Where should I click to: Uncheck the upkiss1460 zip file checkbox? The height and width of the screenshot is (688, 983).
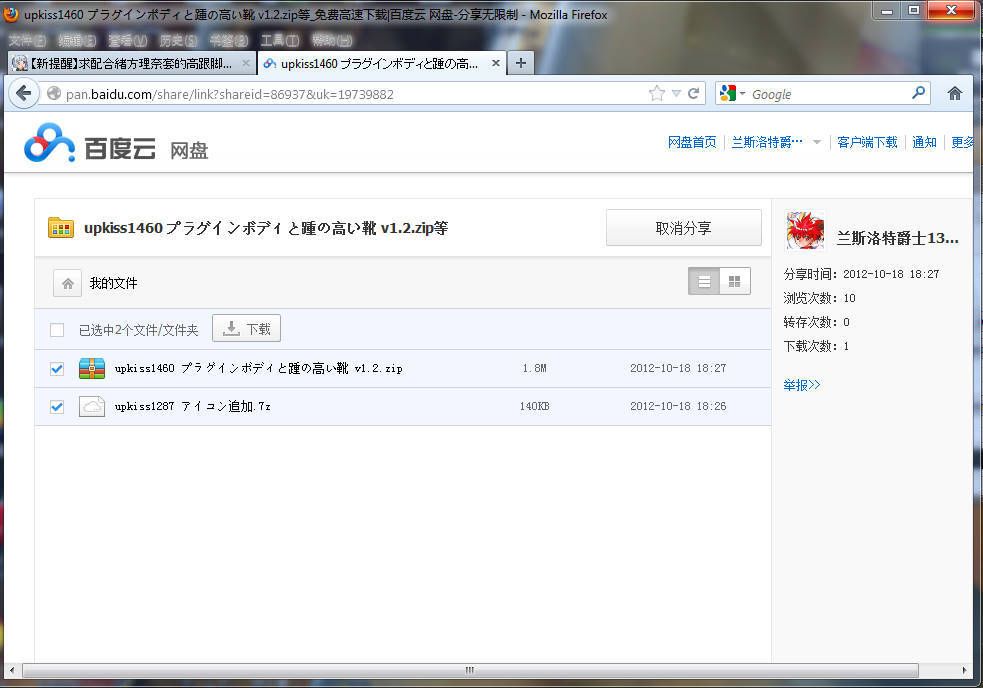click(x=57, y=369)
